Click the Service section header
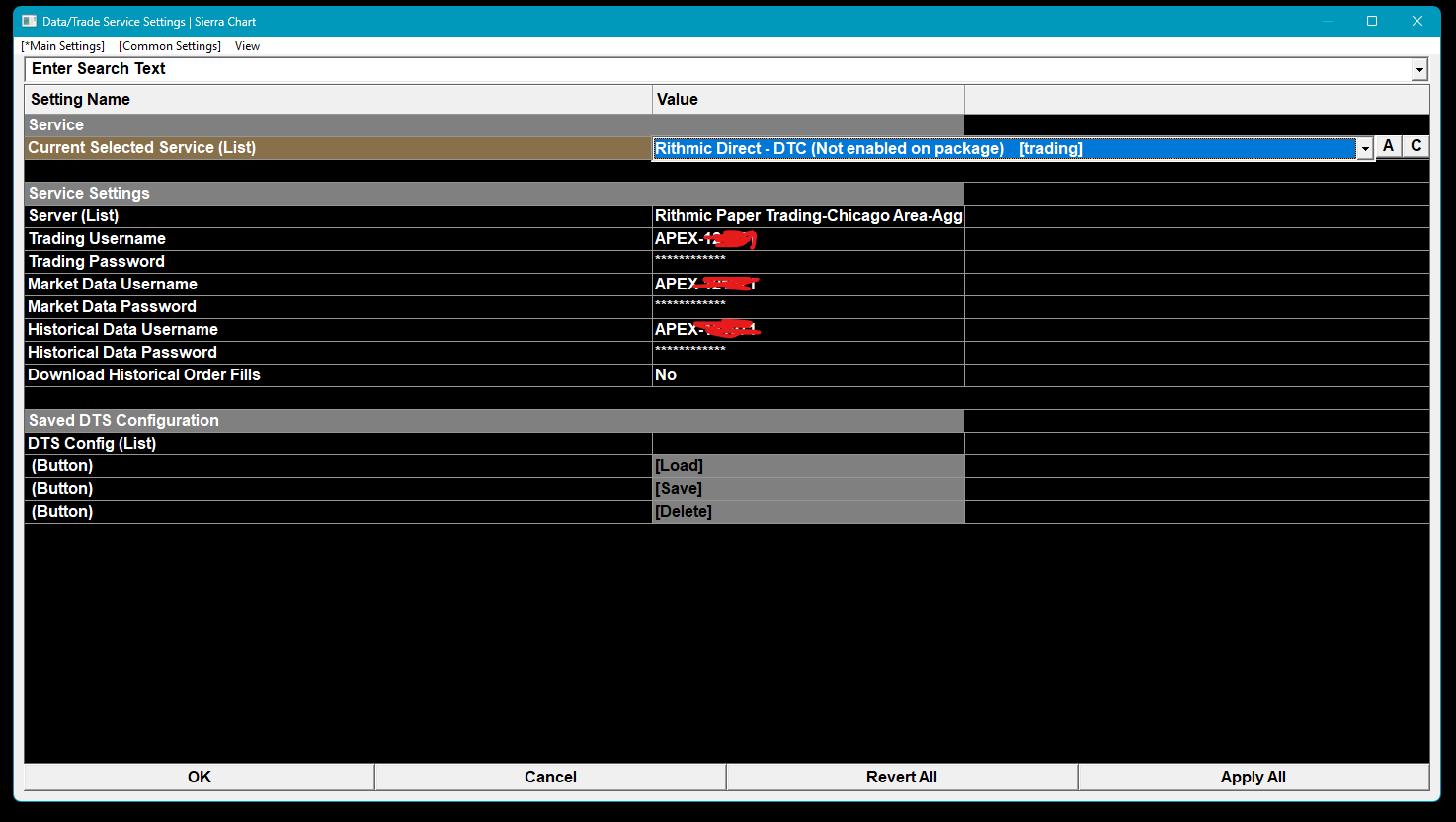Screen dimensions: 1456x822 (x=494, y=125)
